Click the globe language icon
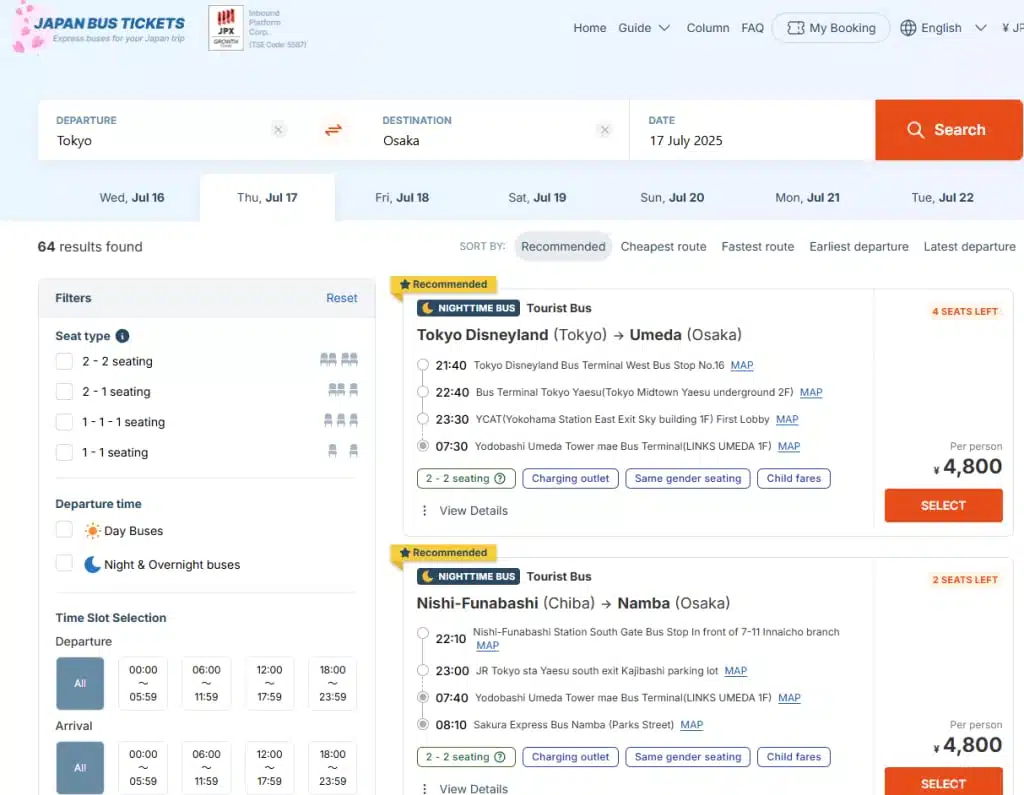The width and height of the screenshot is (1024, 795). [x=908, y=28]
